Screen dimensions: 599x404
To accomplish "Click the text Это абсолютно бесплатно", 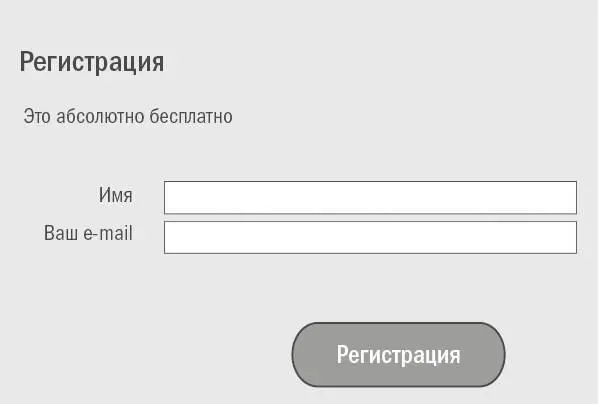I will click(x=128, y=116).
